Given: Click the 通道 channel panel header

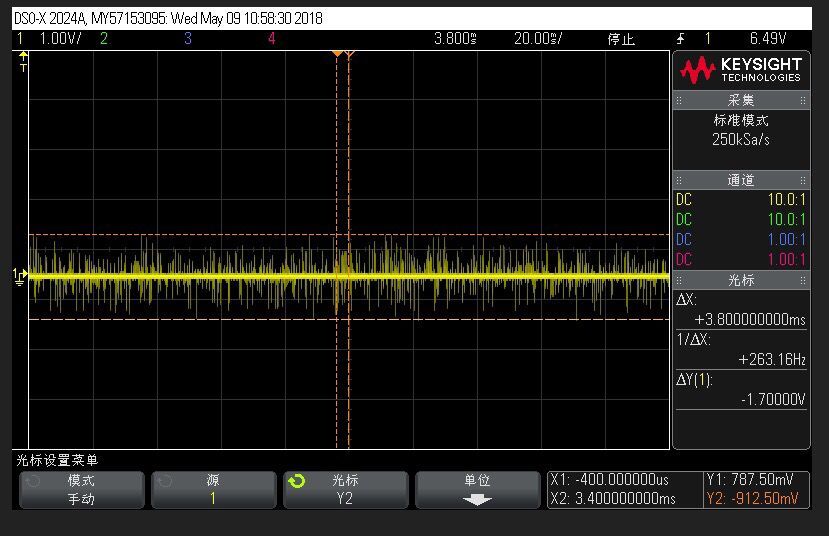Looking at the screenshot, I should pyautogui.click(x=741, y=180).
